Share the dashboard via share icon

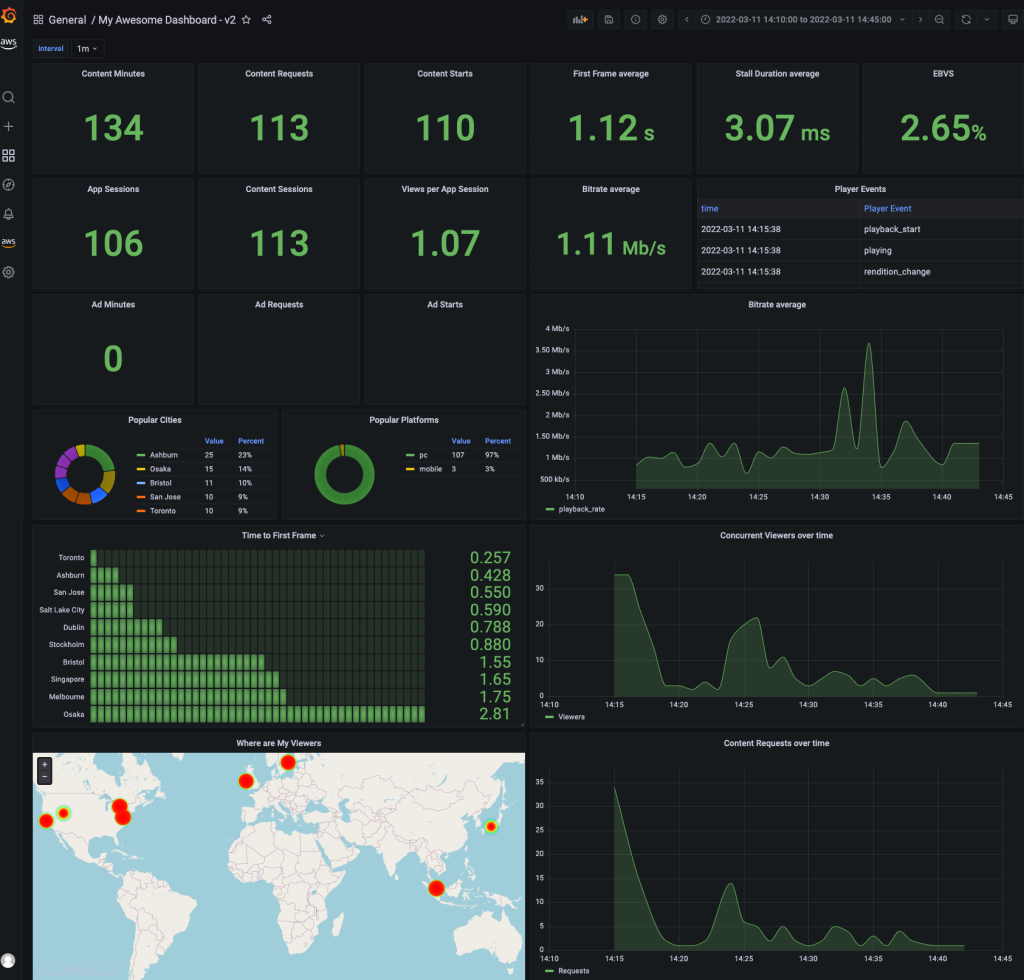click(267, 19)
